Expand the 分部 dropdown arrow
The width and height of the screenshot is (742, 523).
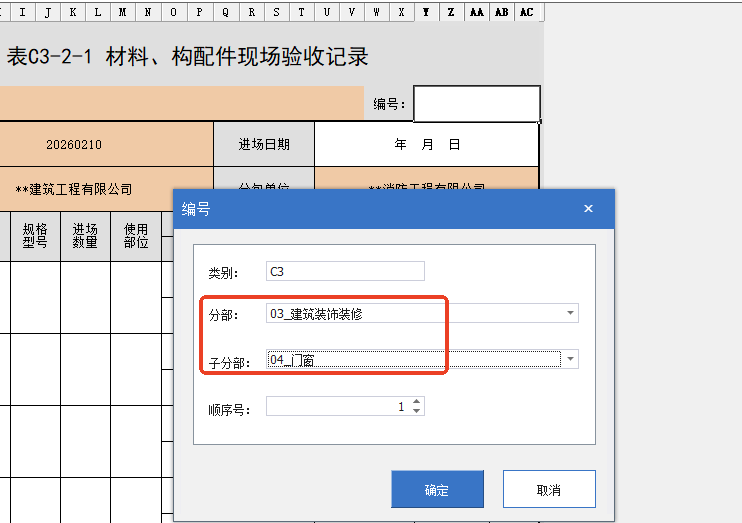coord(570,313)
